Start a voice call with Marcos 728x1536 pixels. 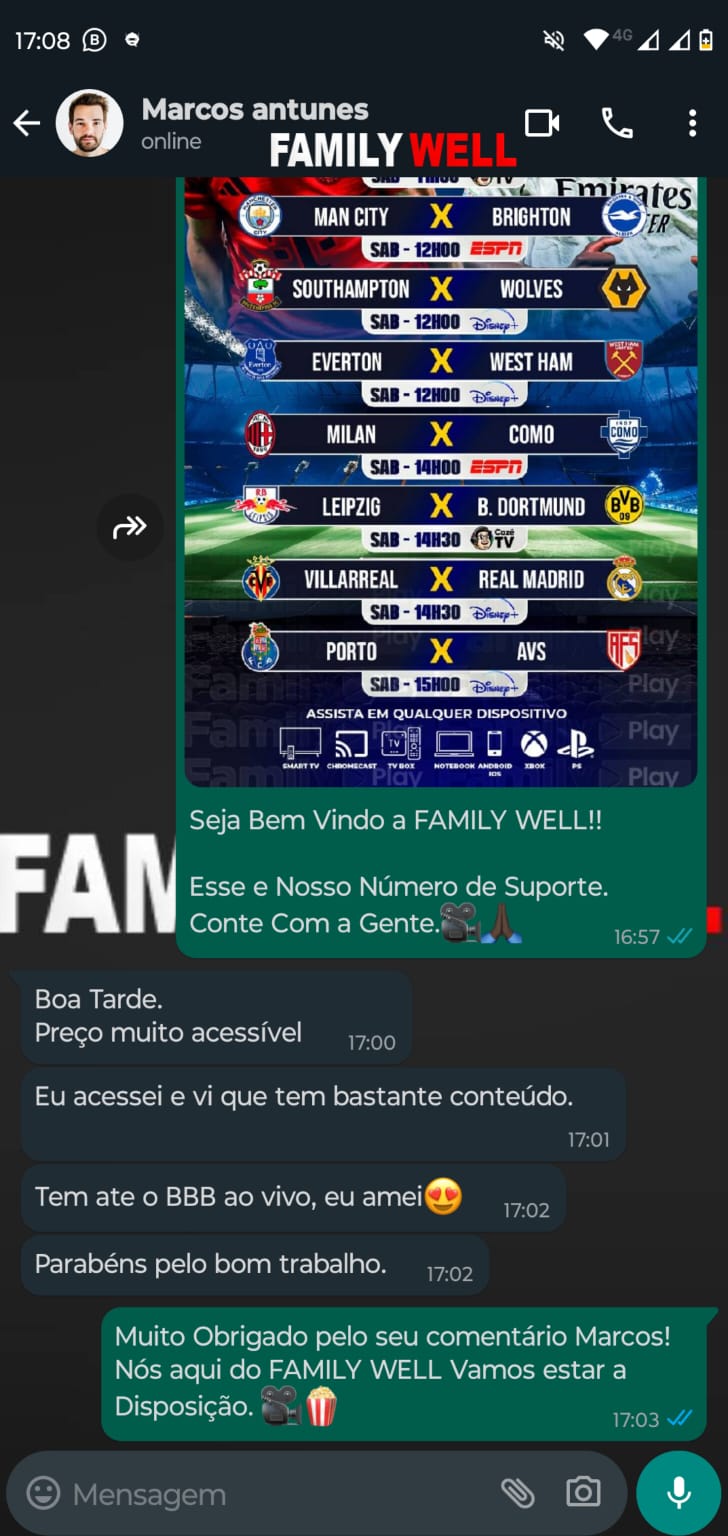pos(617,123)
